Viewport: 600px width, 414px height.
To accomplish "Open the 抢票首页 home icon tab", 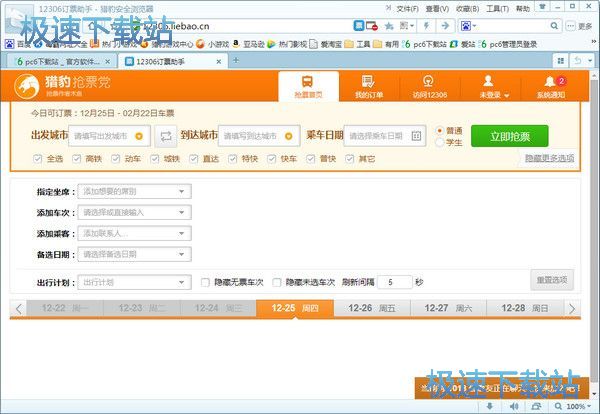I will coord(308,87).
